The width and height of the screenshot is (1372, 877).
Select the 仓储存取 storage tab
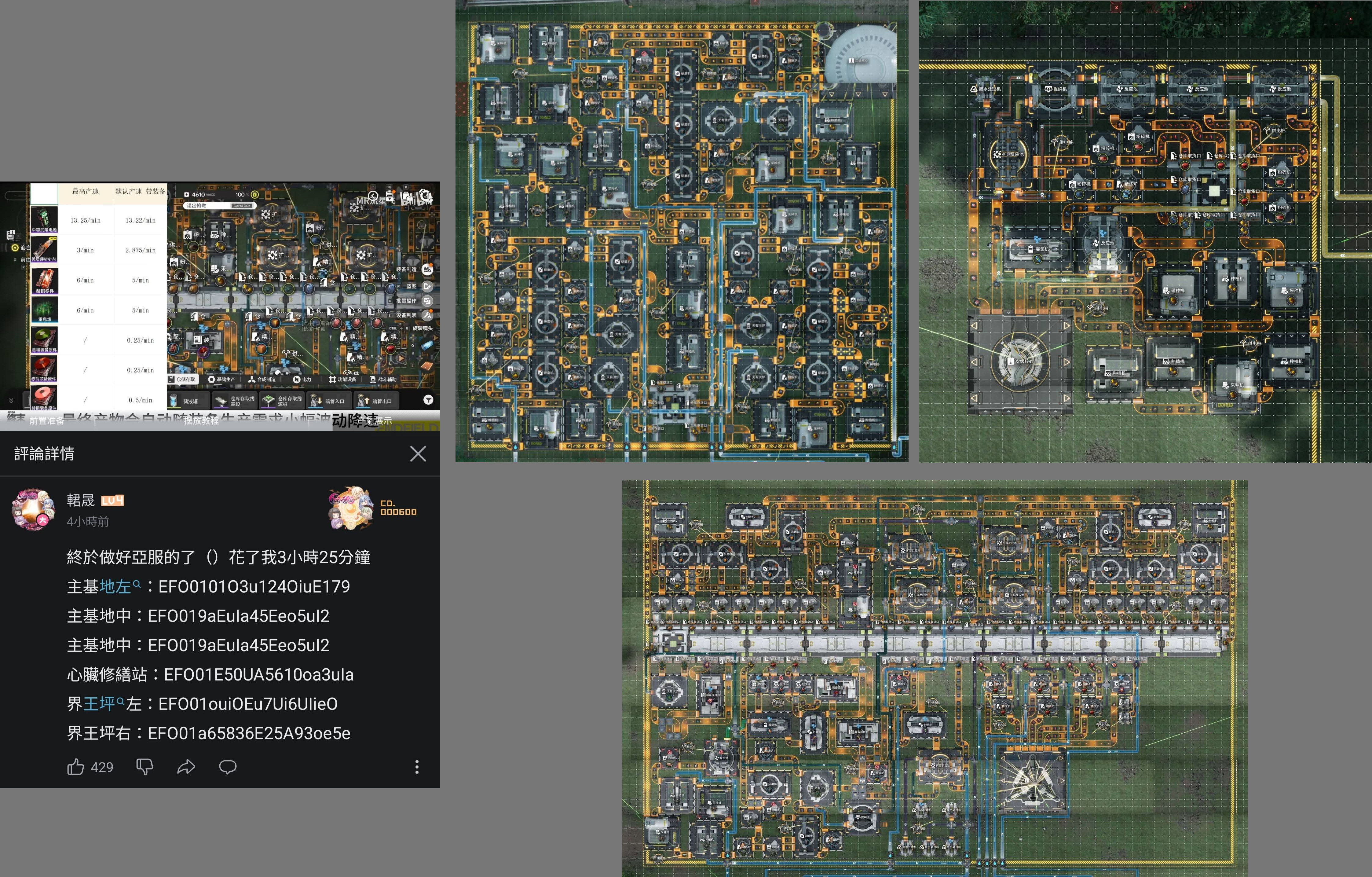pyautogui.click(x=182, y=379)
